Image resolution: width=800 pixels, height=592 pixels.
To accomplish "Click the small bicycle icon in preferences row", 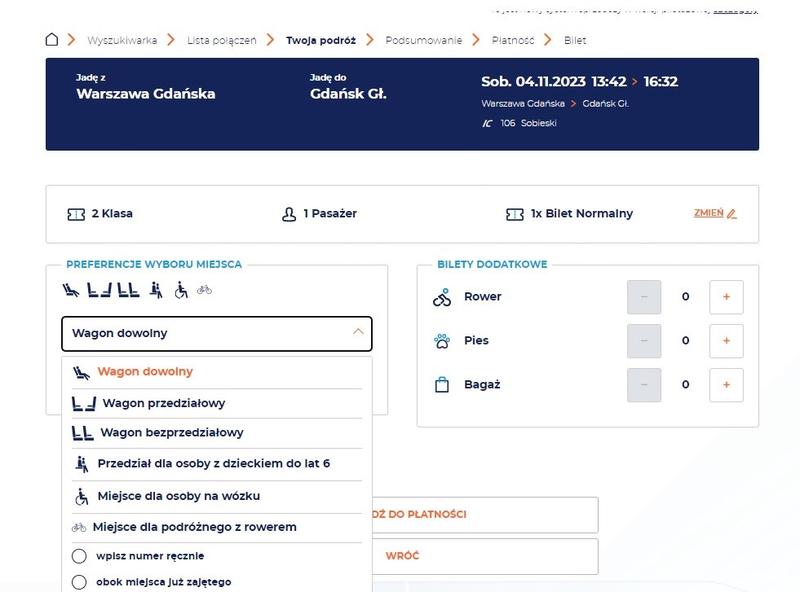I will (x=204, y=290).
